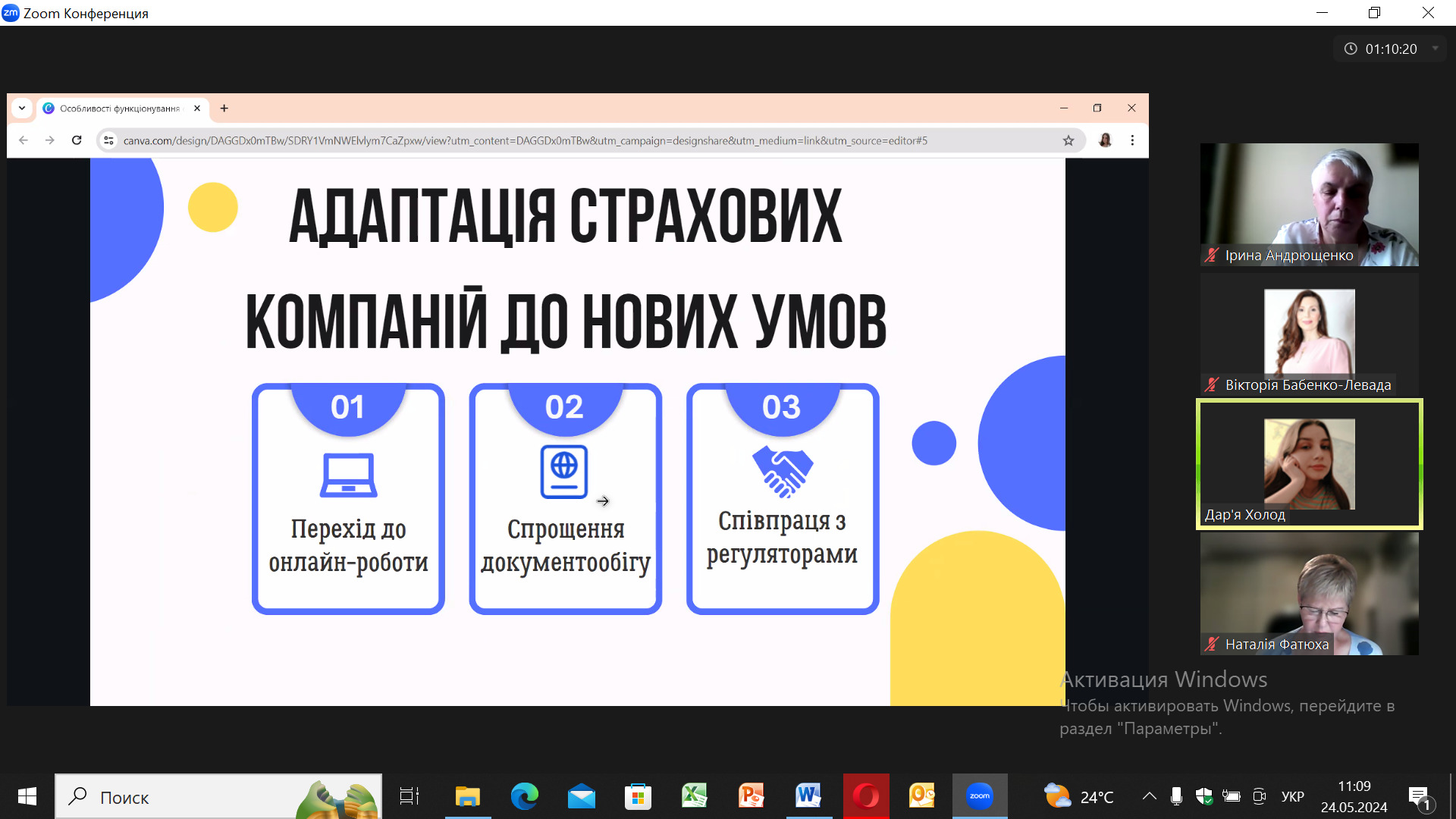
Task: Open the Task View button
Action: tap(409, 796)
